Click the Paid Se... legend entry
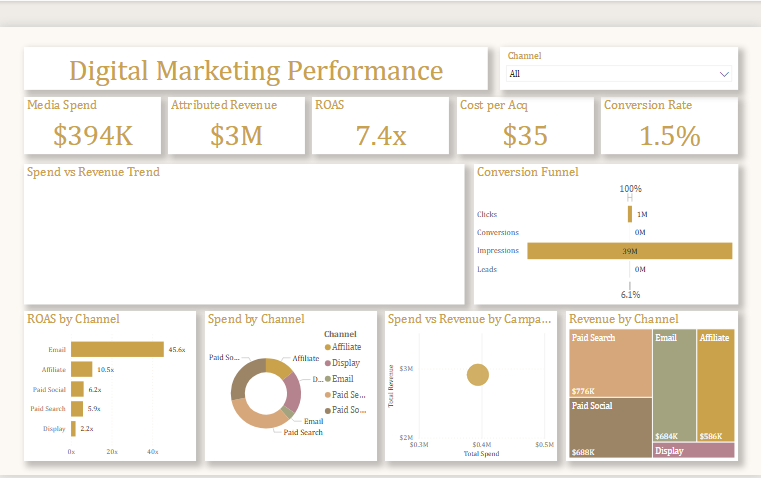Screen dimensions: 761x478 [345, 395]
